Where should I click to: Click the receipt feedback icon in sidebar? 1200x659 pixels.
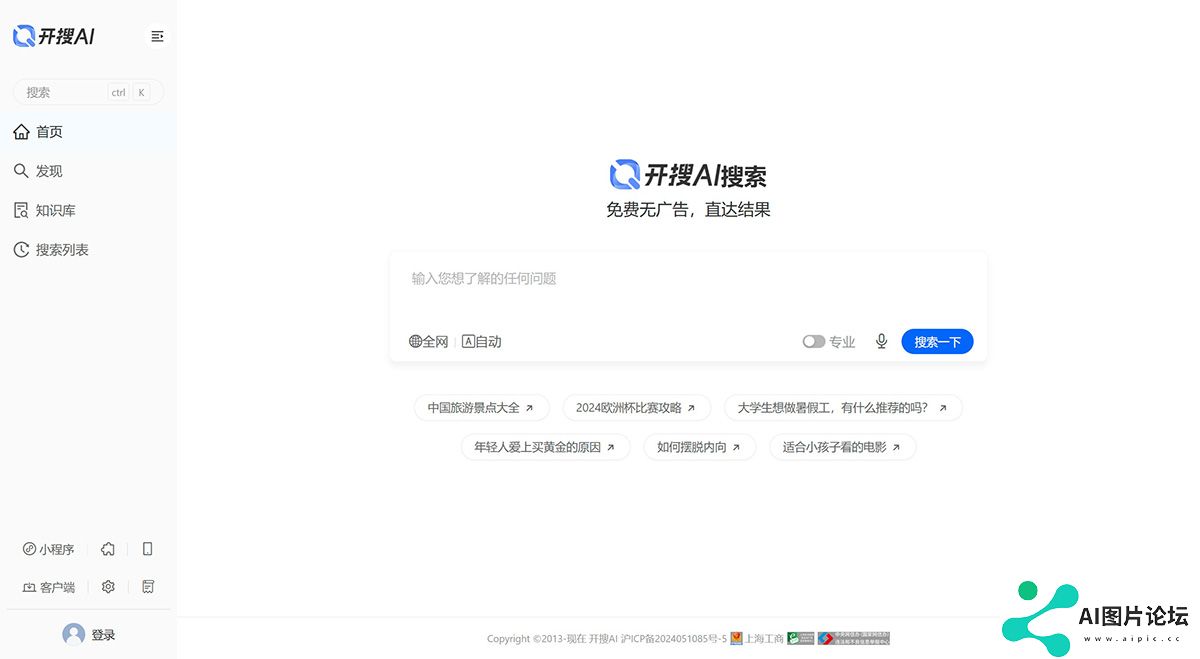148,587
